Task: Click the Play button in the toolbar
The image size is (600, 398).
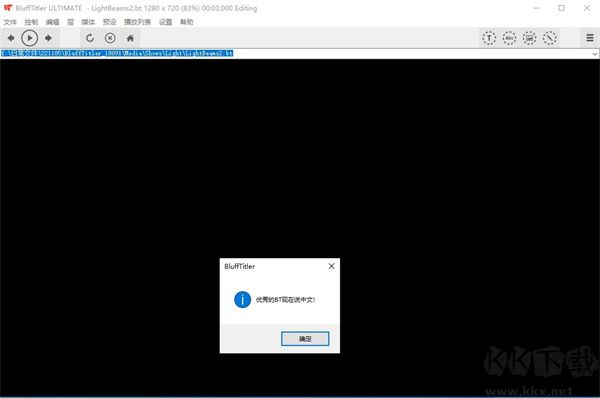Action: pos(29,38)
